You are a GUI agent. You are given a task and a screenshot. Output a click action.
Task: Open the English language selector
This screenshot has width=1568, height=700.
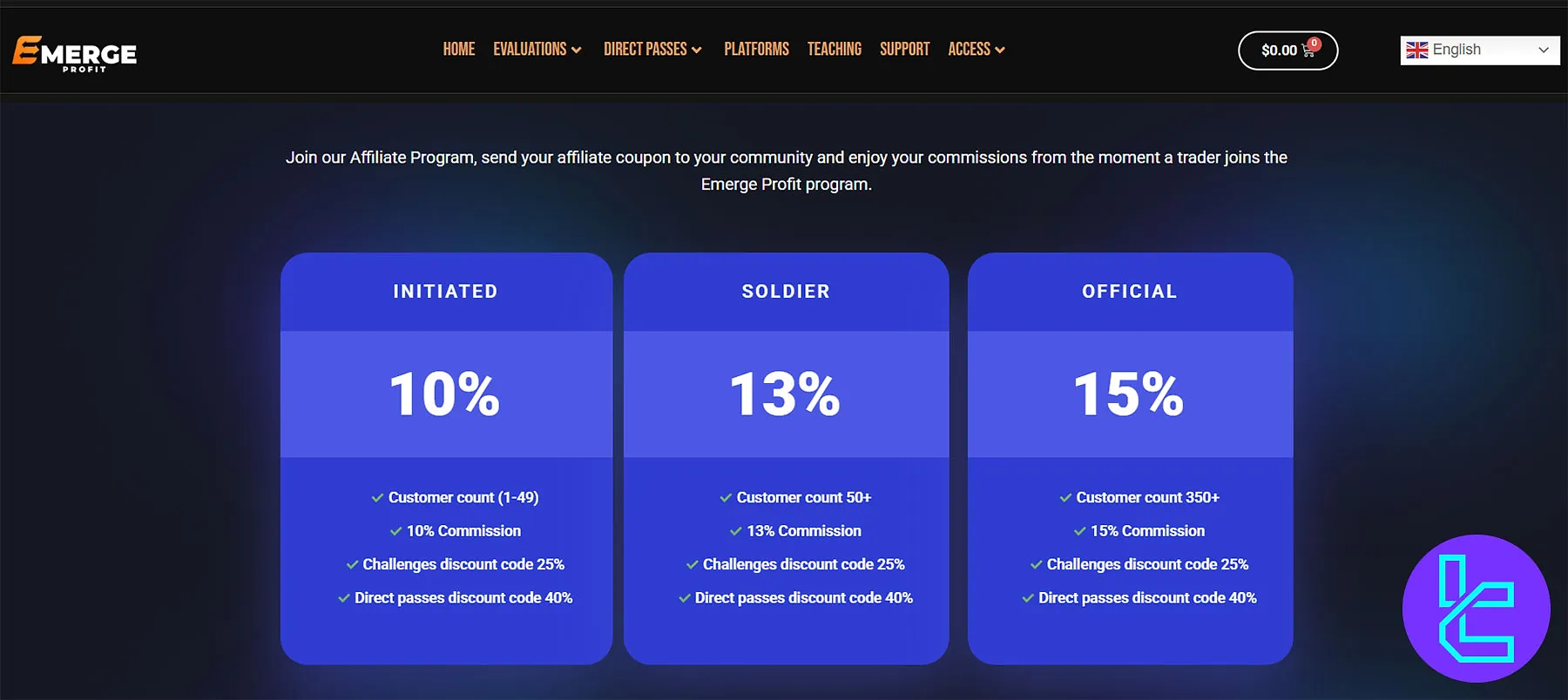tap(1479, 50)
